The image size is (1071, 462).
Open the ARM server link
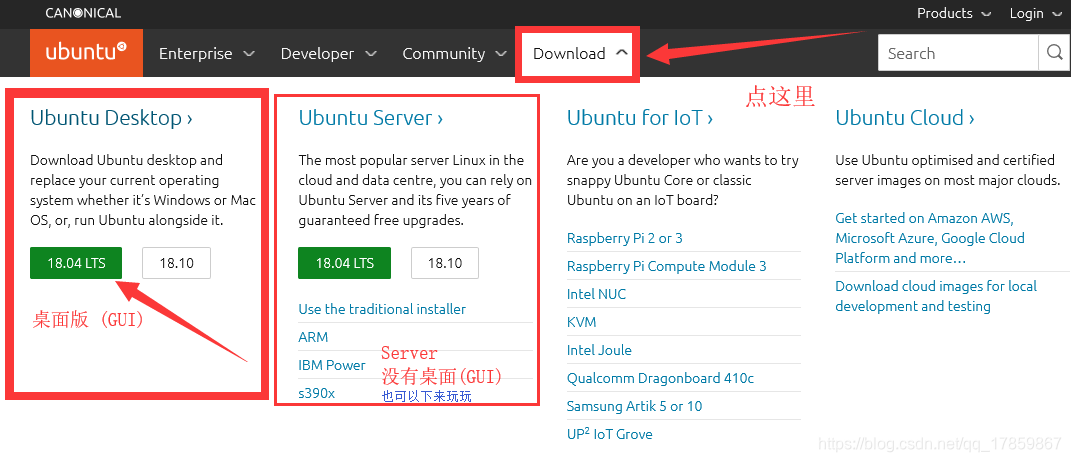[x=313, y=337]
